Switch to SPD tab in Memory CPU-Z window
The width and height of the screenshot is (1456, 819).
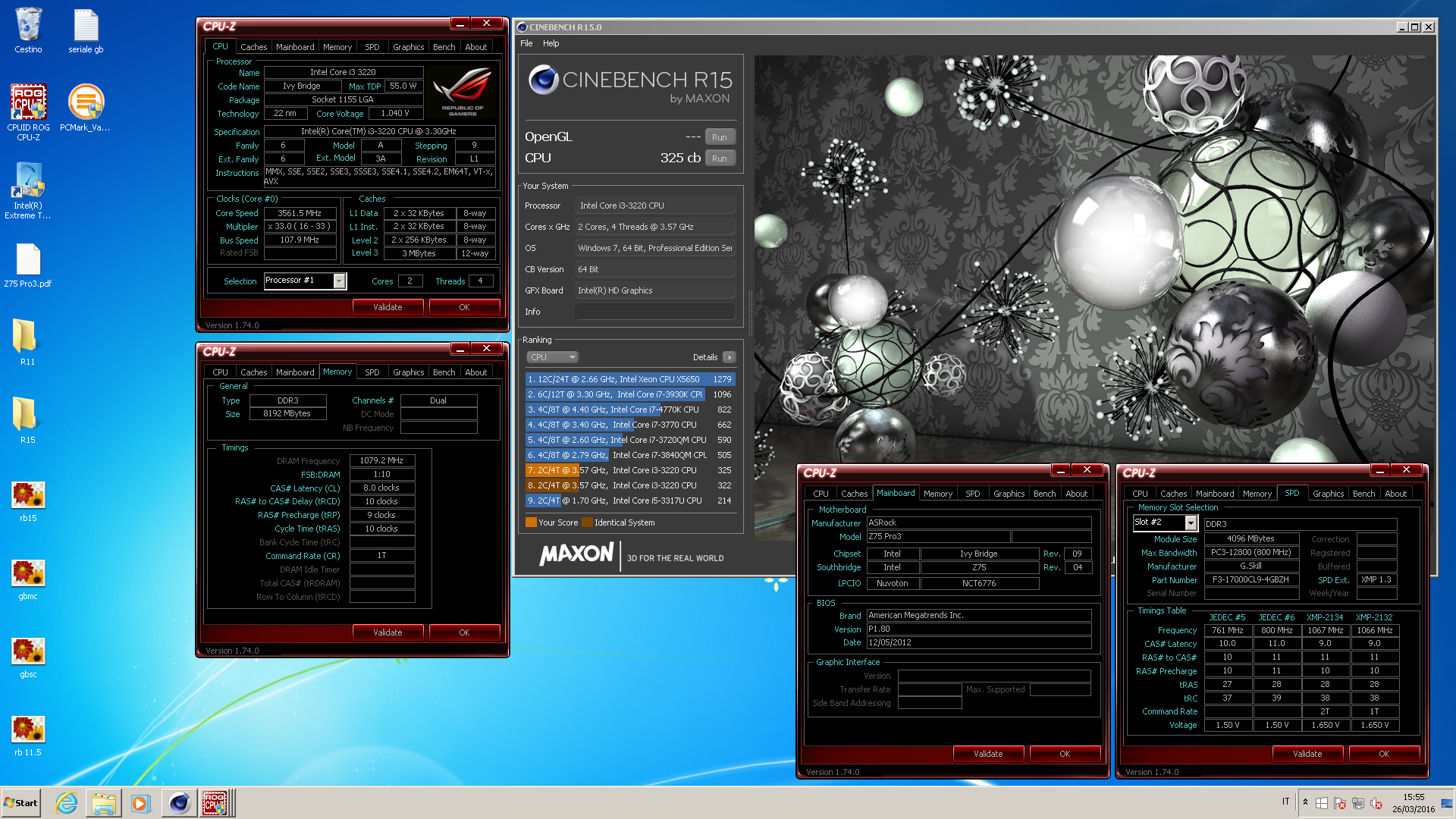372,372
